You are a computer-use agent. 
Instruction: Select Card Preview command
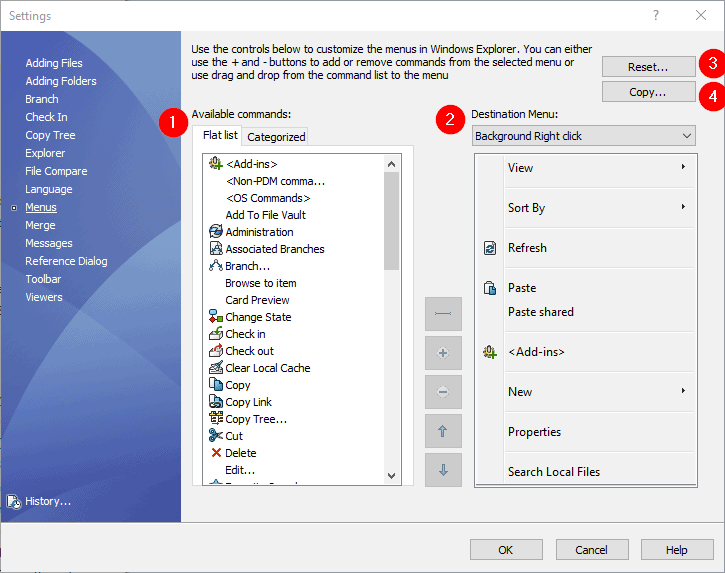pyautogui.click(x=257, y=300)
